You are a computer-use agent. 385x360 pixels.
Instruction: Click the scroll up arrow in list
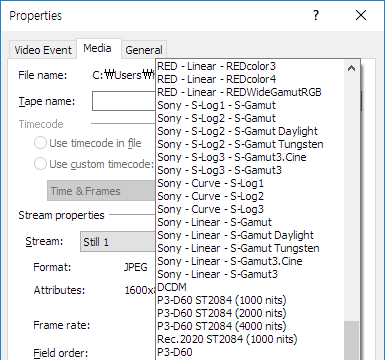(351, 68)
